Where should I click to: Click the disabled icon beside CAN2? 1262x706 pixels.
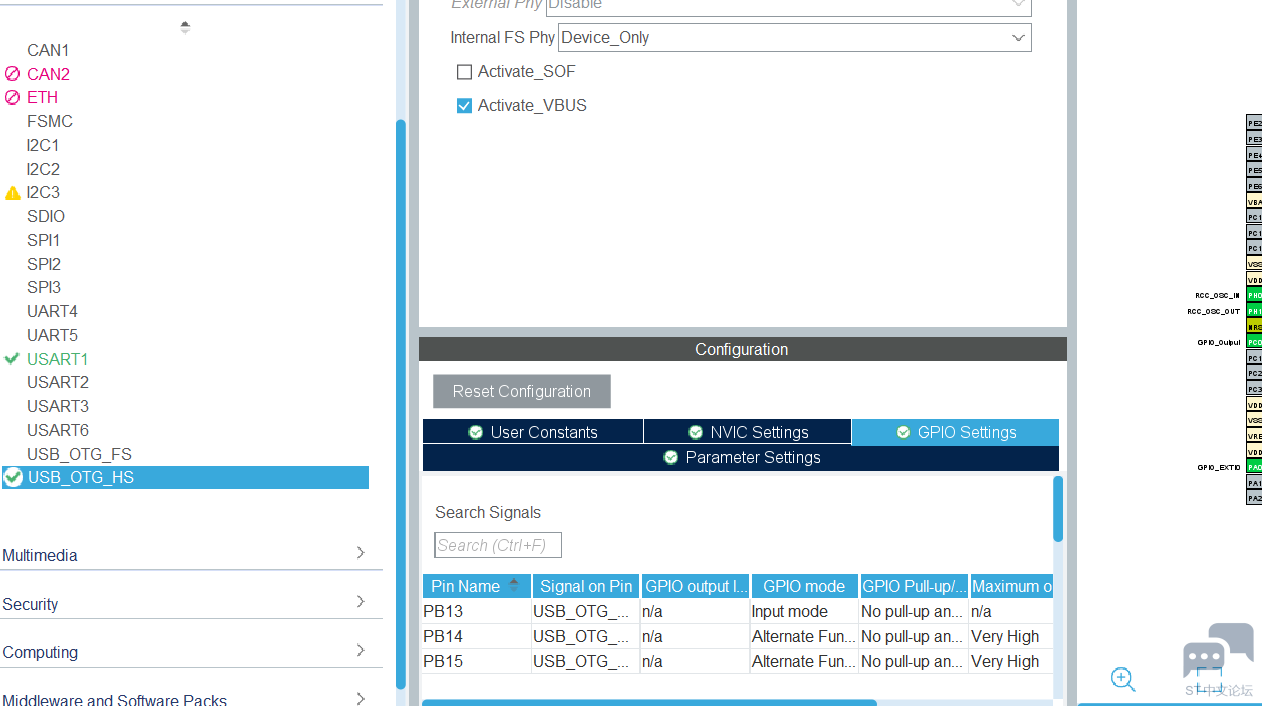(x=12, y=74)
